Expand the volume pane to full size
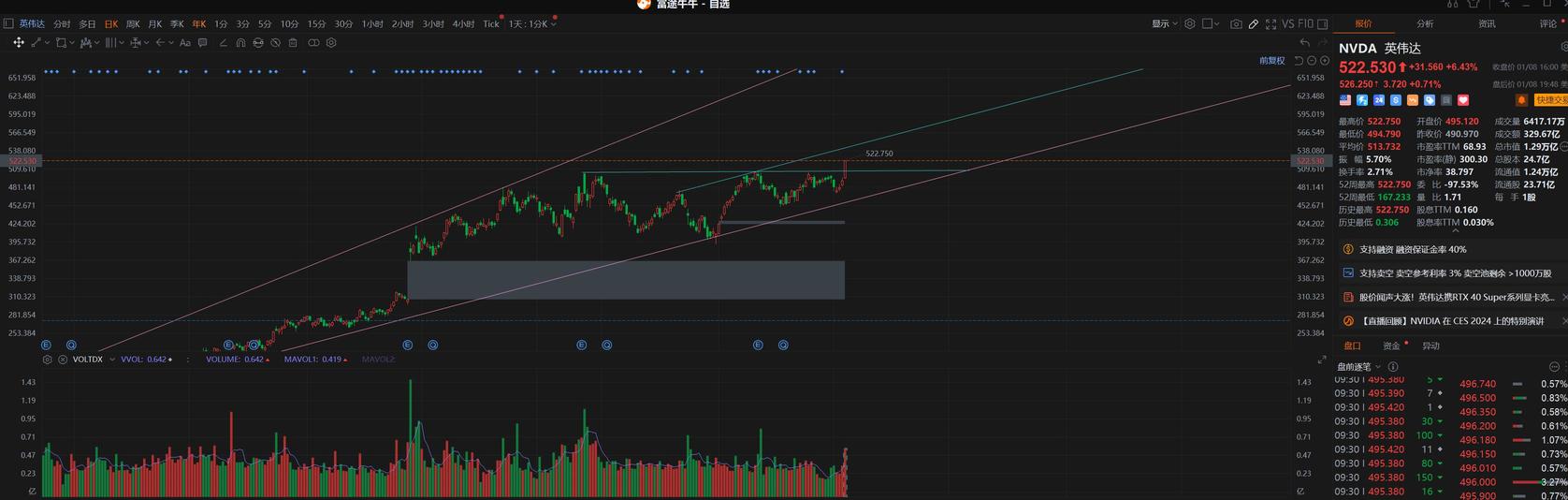The width and height of the screenshot is (1568, 500). [x=1322, y=360]
